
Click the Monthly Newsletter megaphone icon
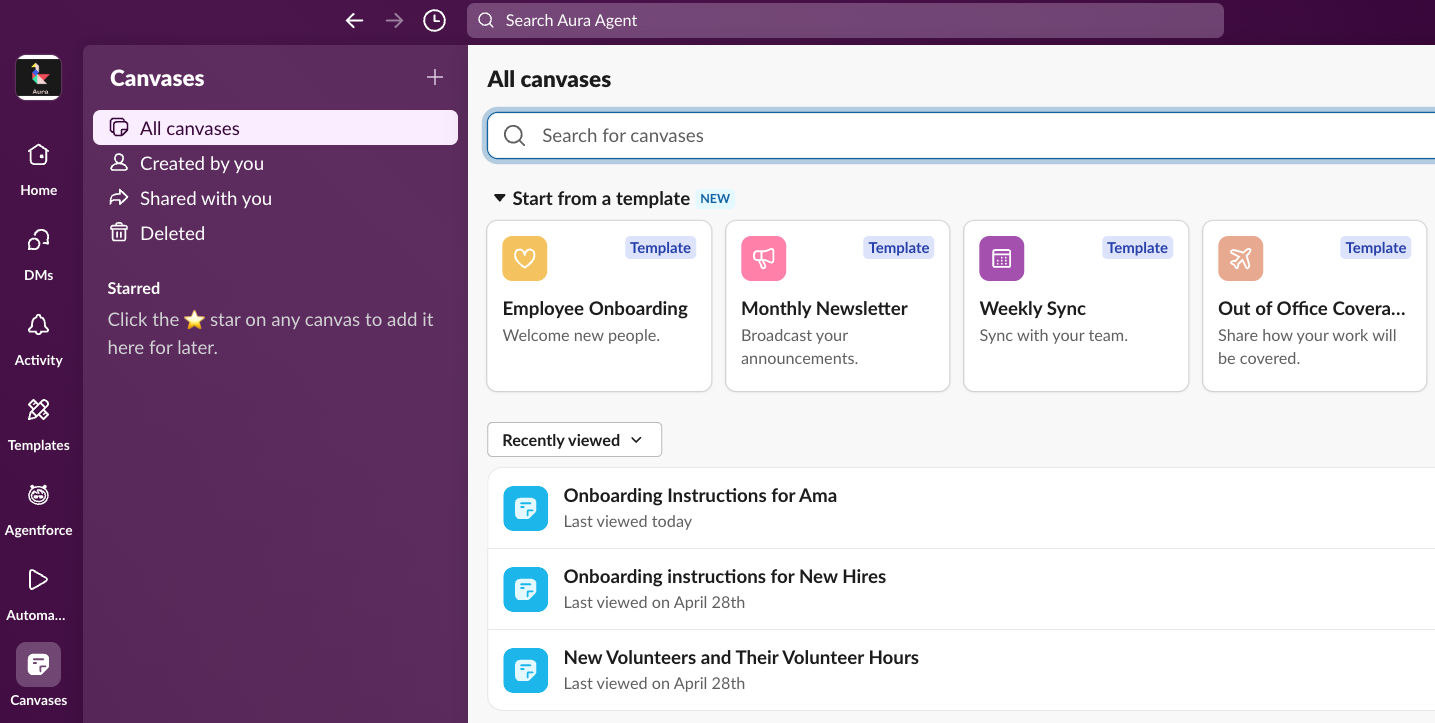[x=763, y=258]
